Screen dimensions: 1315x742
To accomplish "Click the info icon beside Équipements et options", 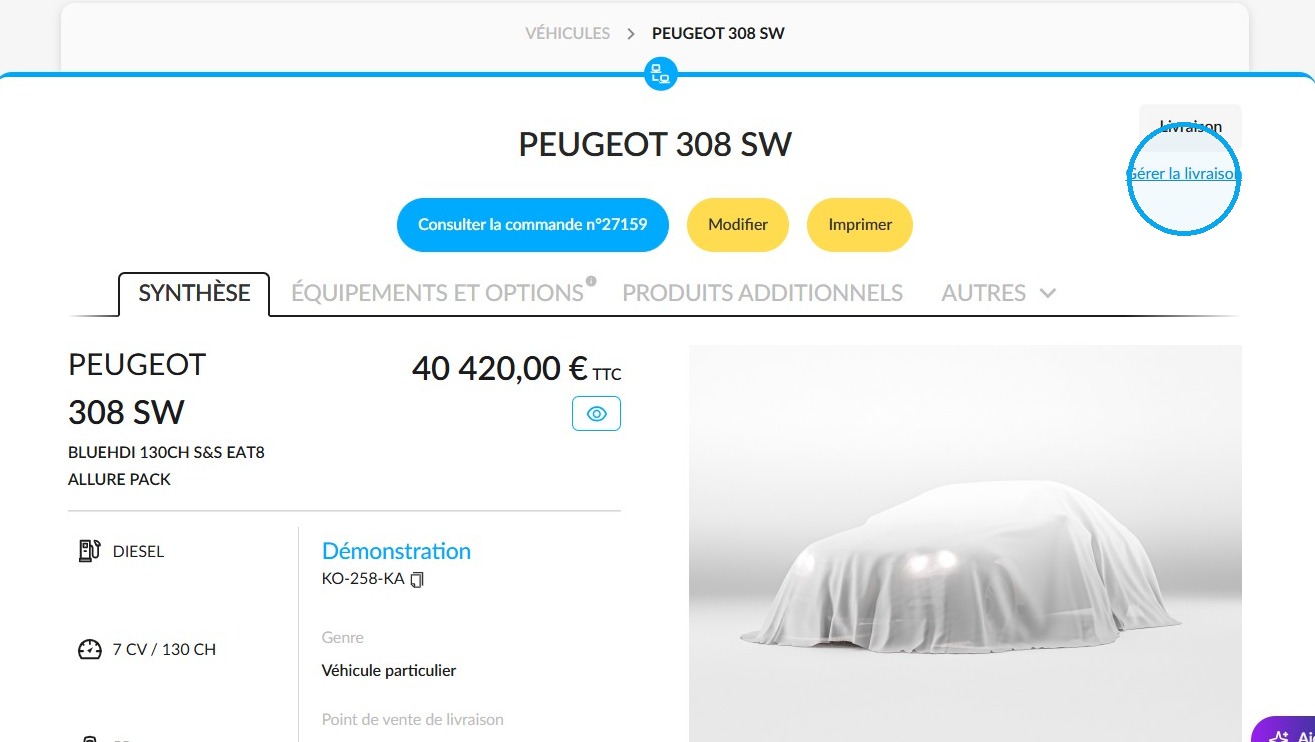I will coord(591,281).
